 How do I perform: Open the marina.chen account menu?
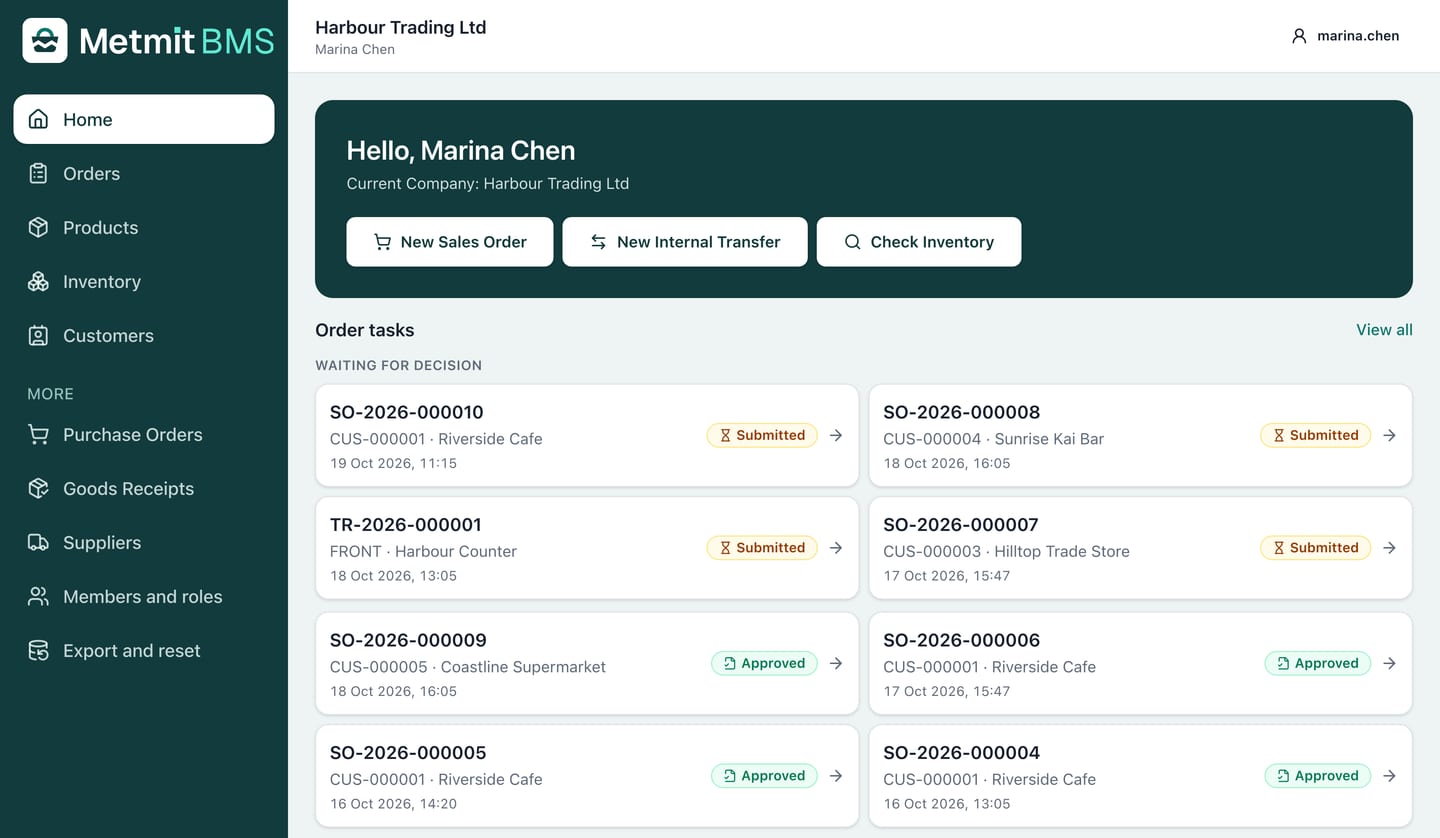tap(1345, 36)
